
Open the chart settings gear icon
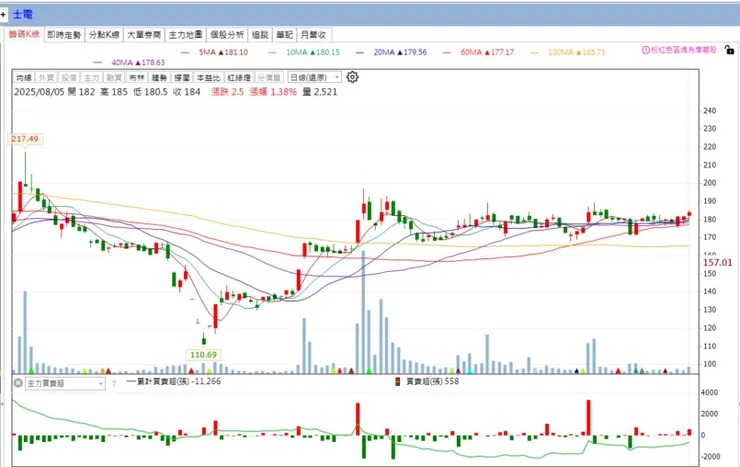(x=352, y=77)
